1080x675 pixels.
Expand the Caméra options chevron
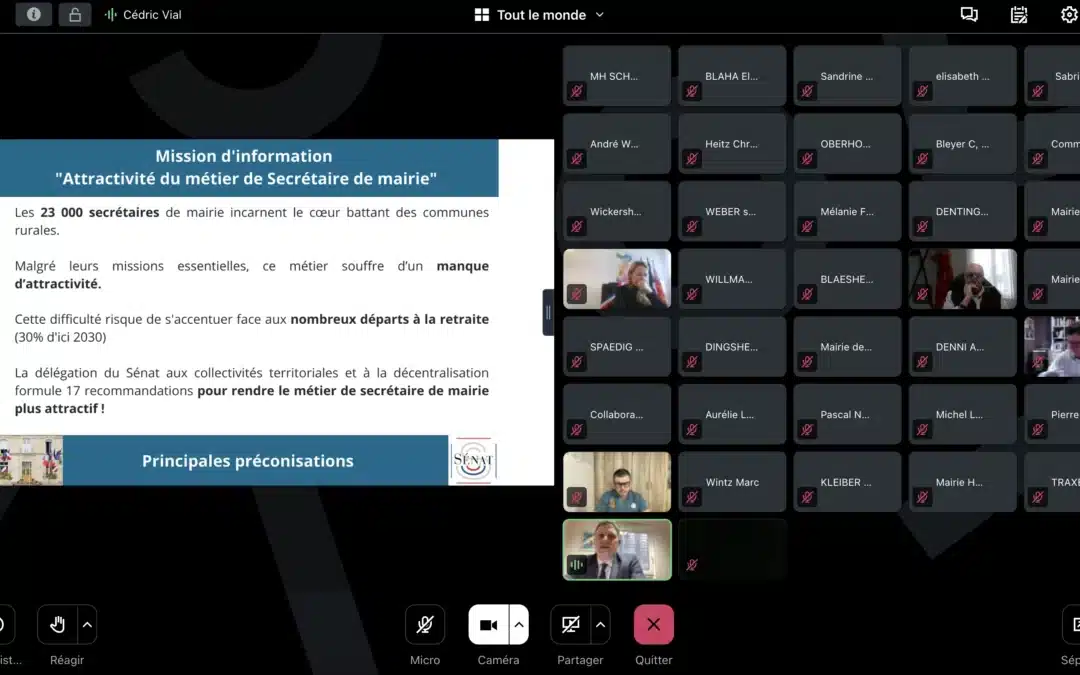(519, 625)
